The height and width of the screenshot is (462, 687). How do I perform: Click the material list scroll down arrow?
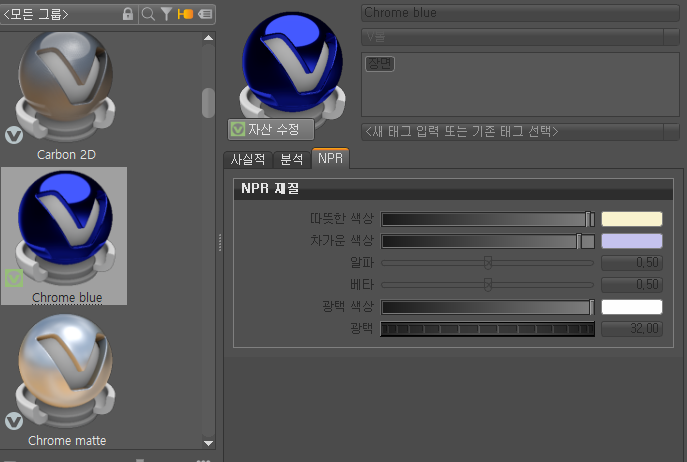click(209, 443)
